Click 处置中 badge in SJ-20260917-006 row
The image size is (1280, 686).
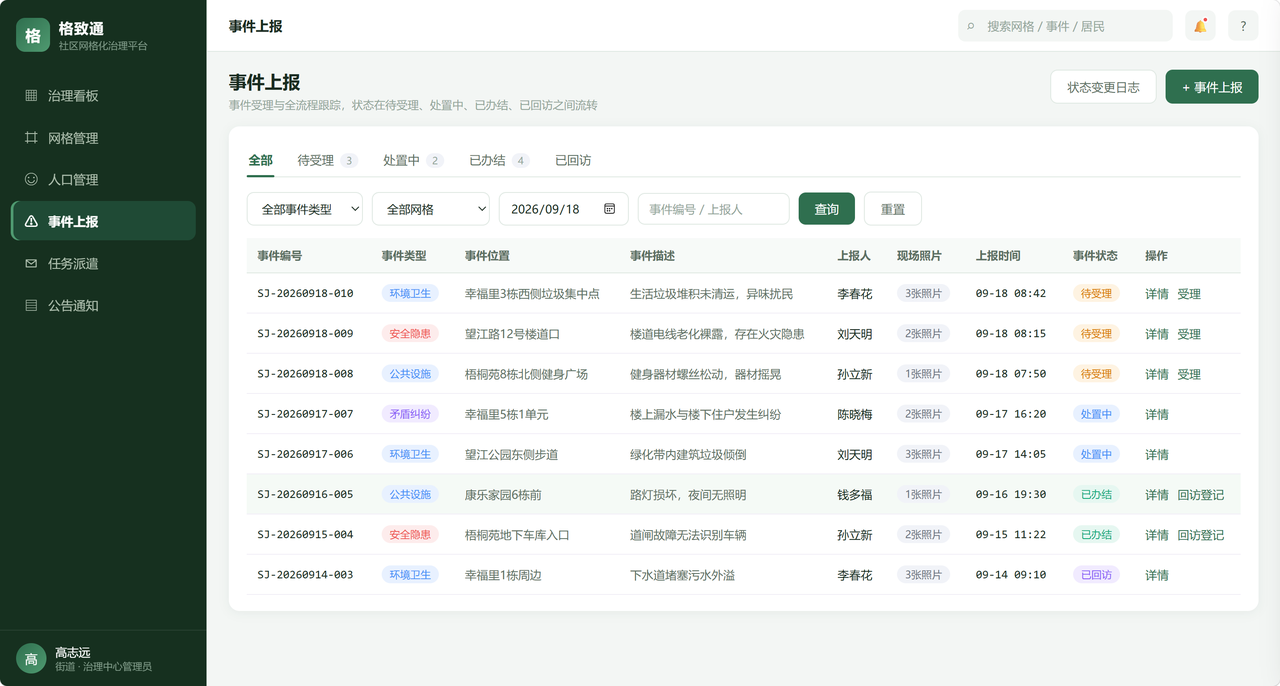(1096, 454)
